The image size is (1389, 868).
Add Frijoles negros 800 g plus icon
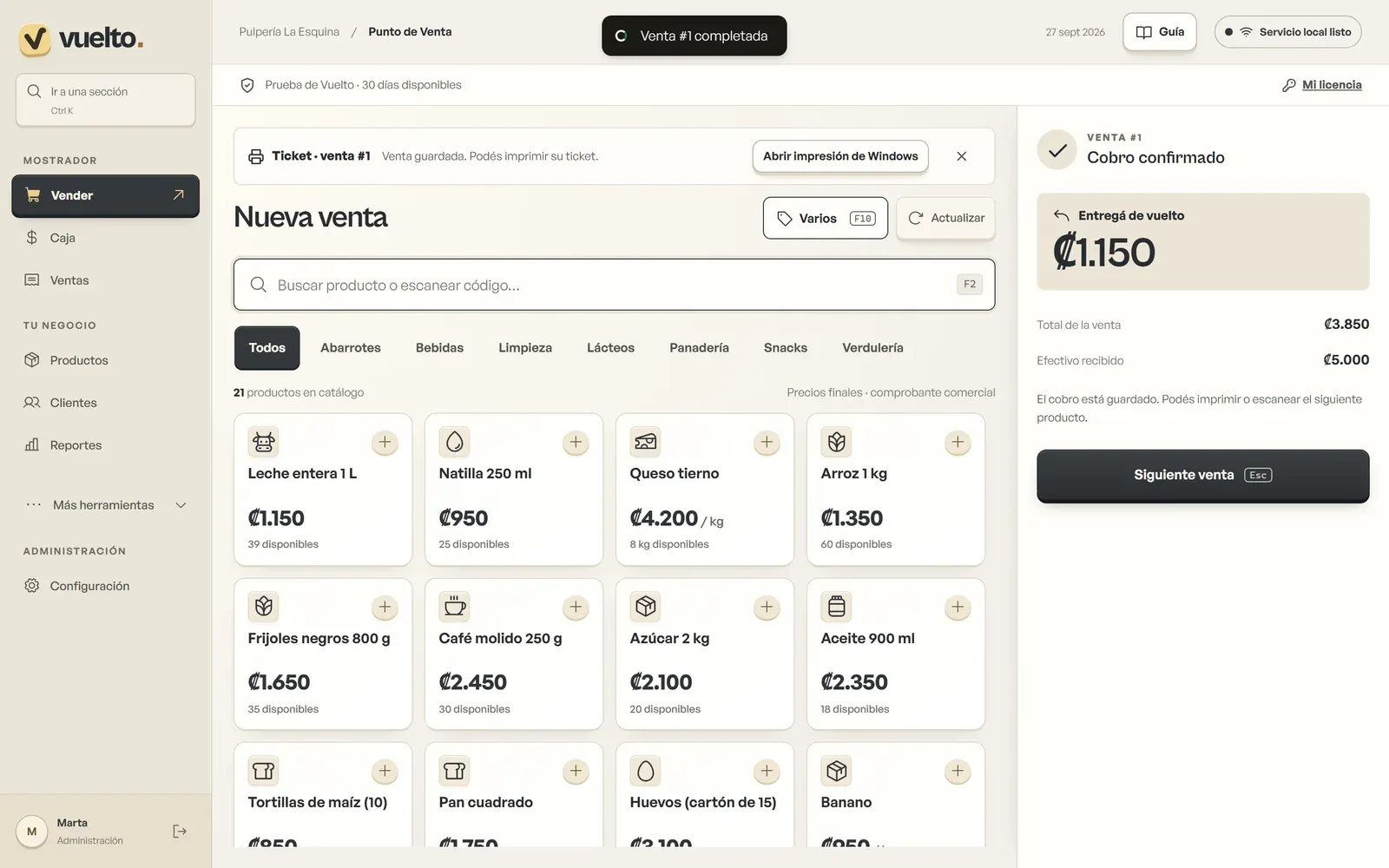(x=385, y=608)
